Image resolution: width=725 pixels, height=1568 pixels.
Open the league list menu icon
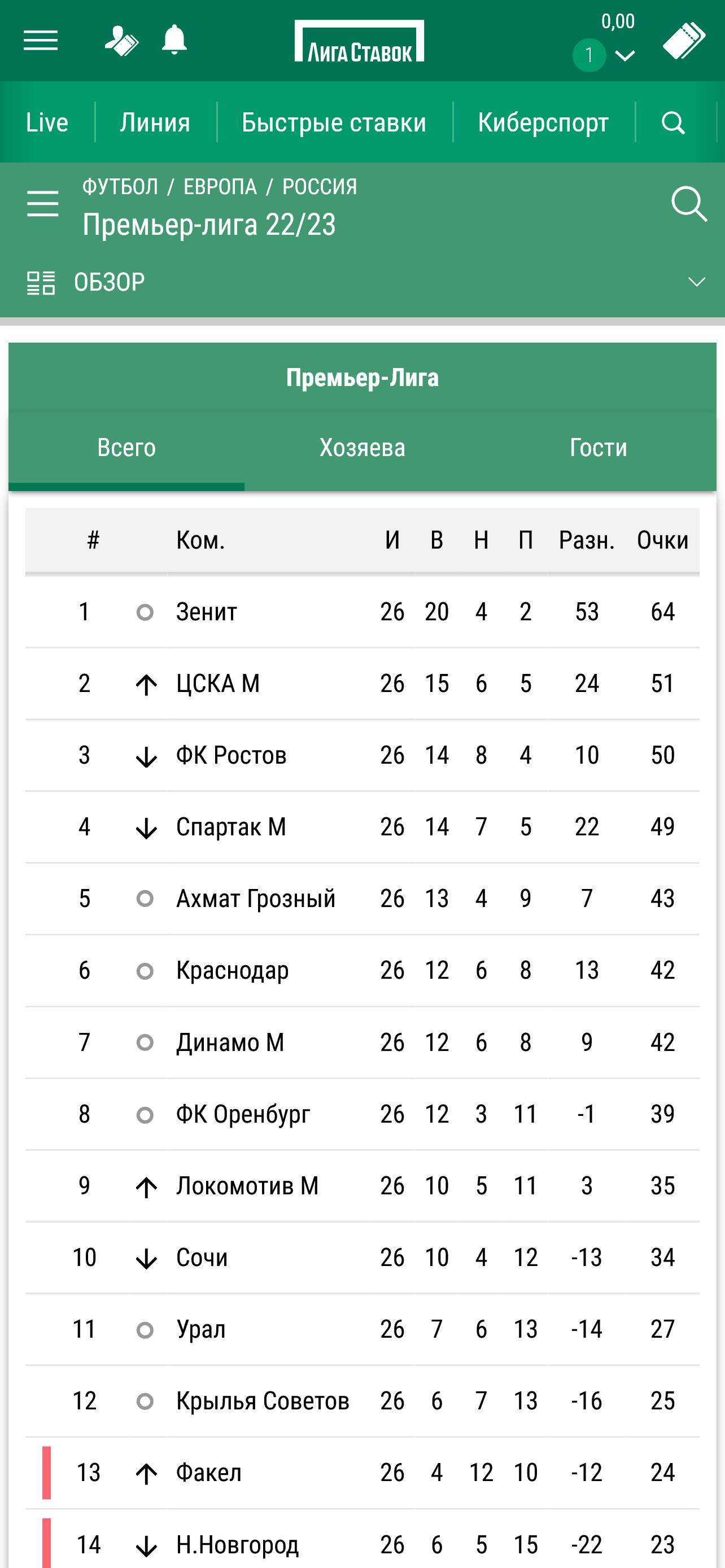[42, 203]
